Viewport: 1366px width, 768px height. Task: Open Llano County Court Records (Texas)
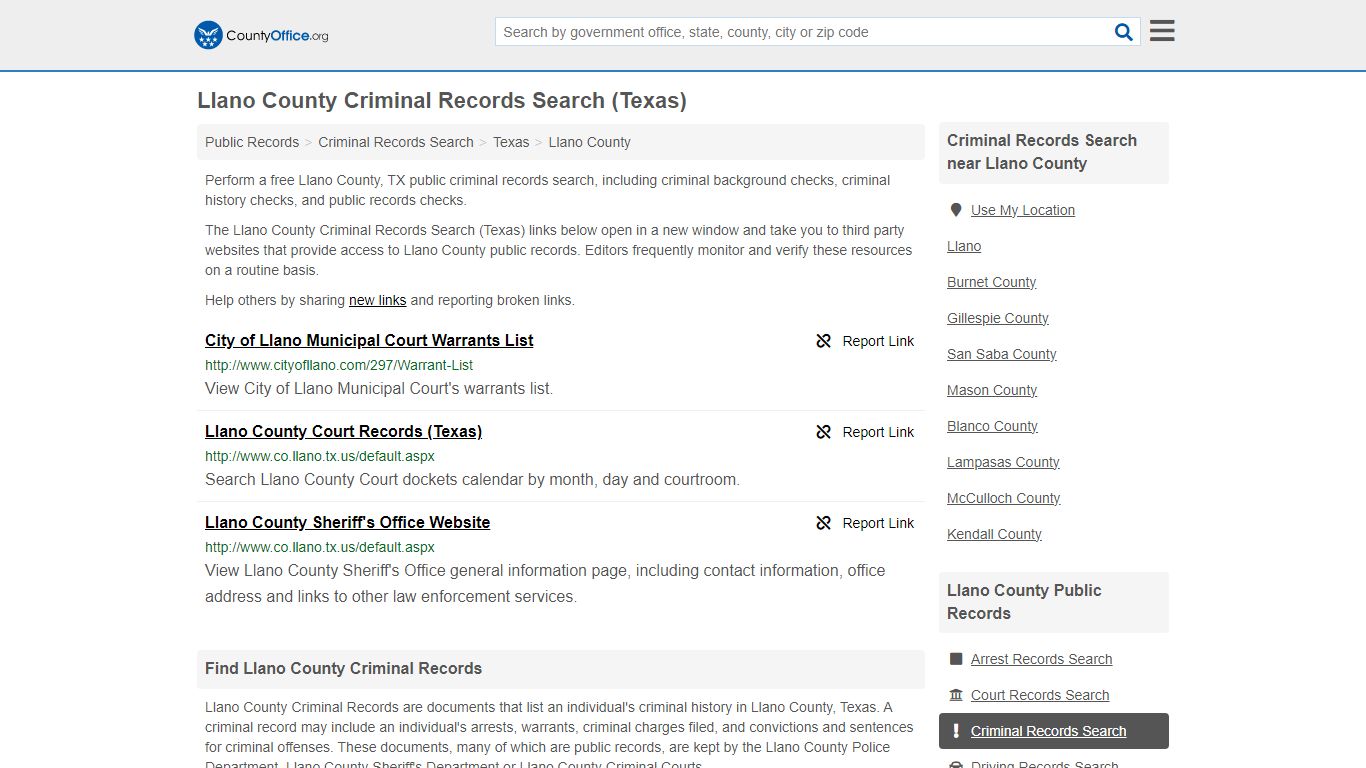click(x=343, y=431)
